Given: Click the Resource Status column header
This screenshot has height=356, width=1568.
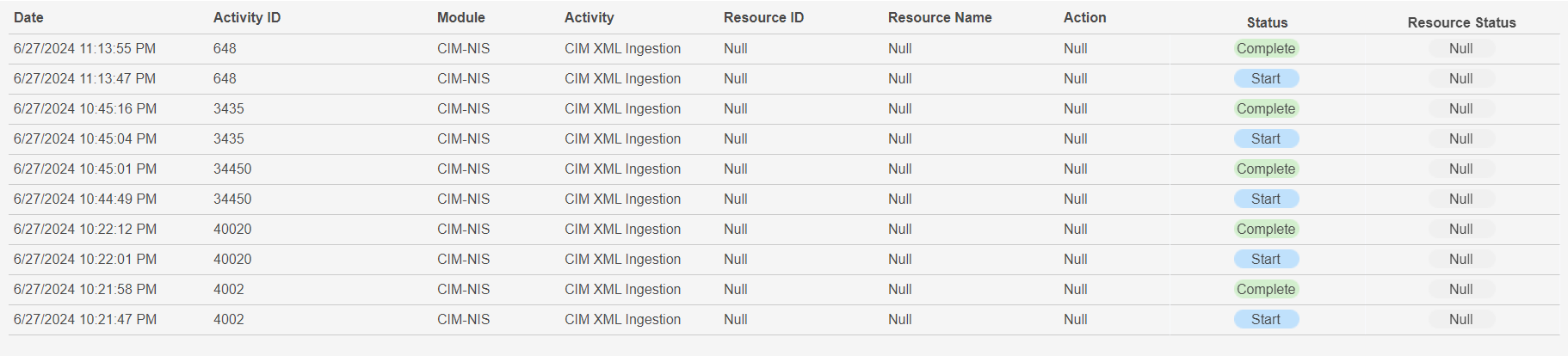Looking at the screenshot, I should tap(1461, 22).
